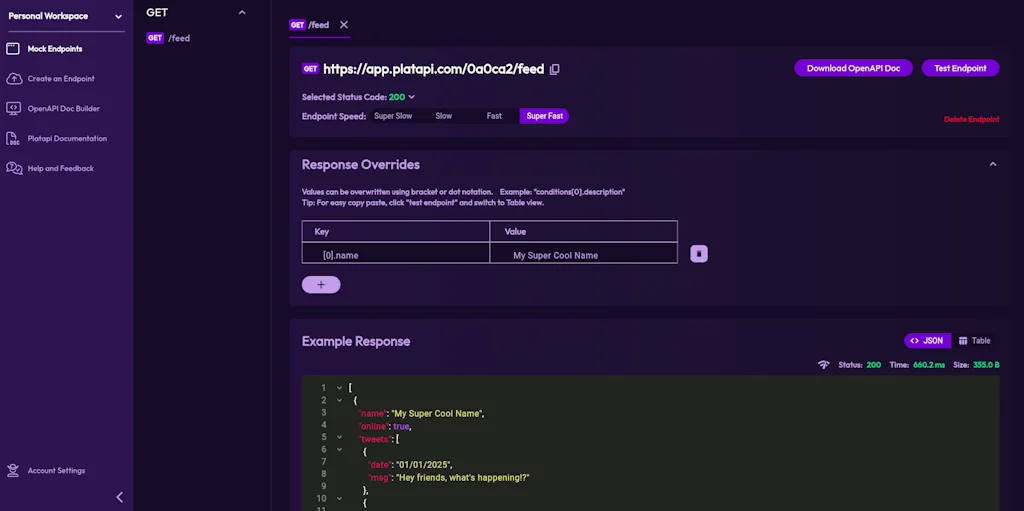Viewport: 1024px width, 511px height.
Task: Click the GET badge beside endpoint URL
Action: [310, 69]
